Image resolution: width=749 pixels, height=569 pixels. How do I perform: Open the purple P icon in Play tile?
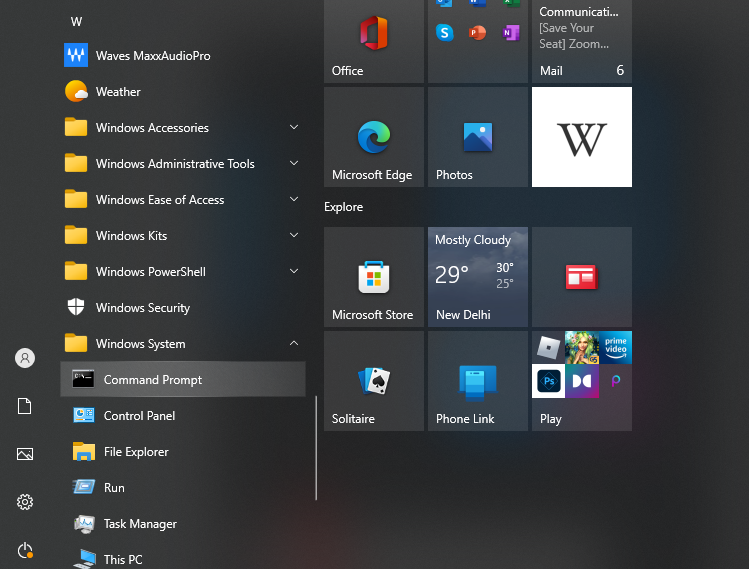615,381
